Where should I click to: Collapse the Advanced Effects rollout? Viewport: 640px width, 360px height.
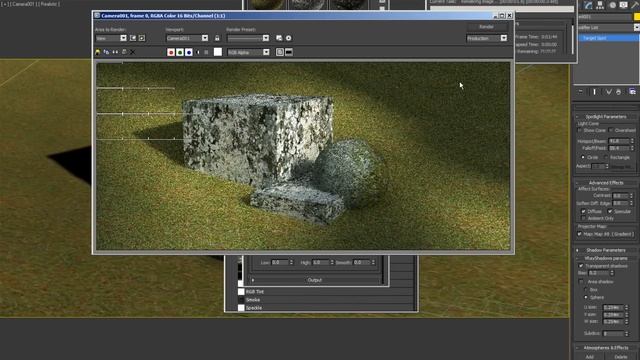coord(606,182)
